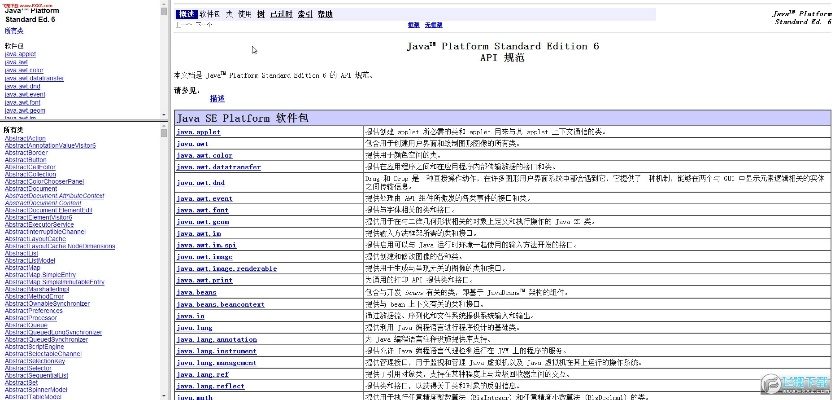This screenshot has width=835, height=400.
Task: Open AbstractPreferences class link
Action: point(34,311)
